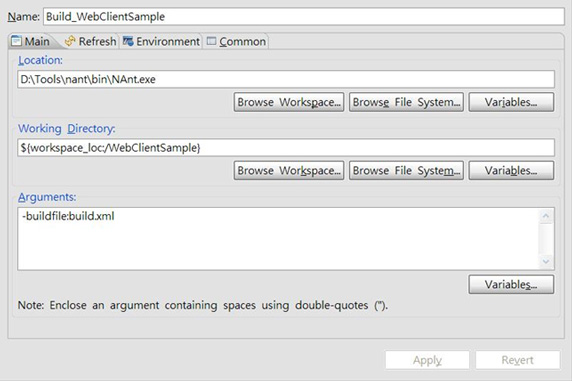Click the Main tab icon

[16, 41]
